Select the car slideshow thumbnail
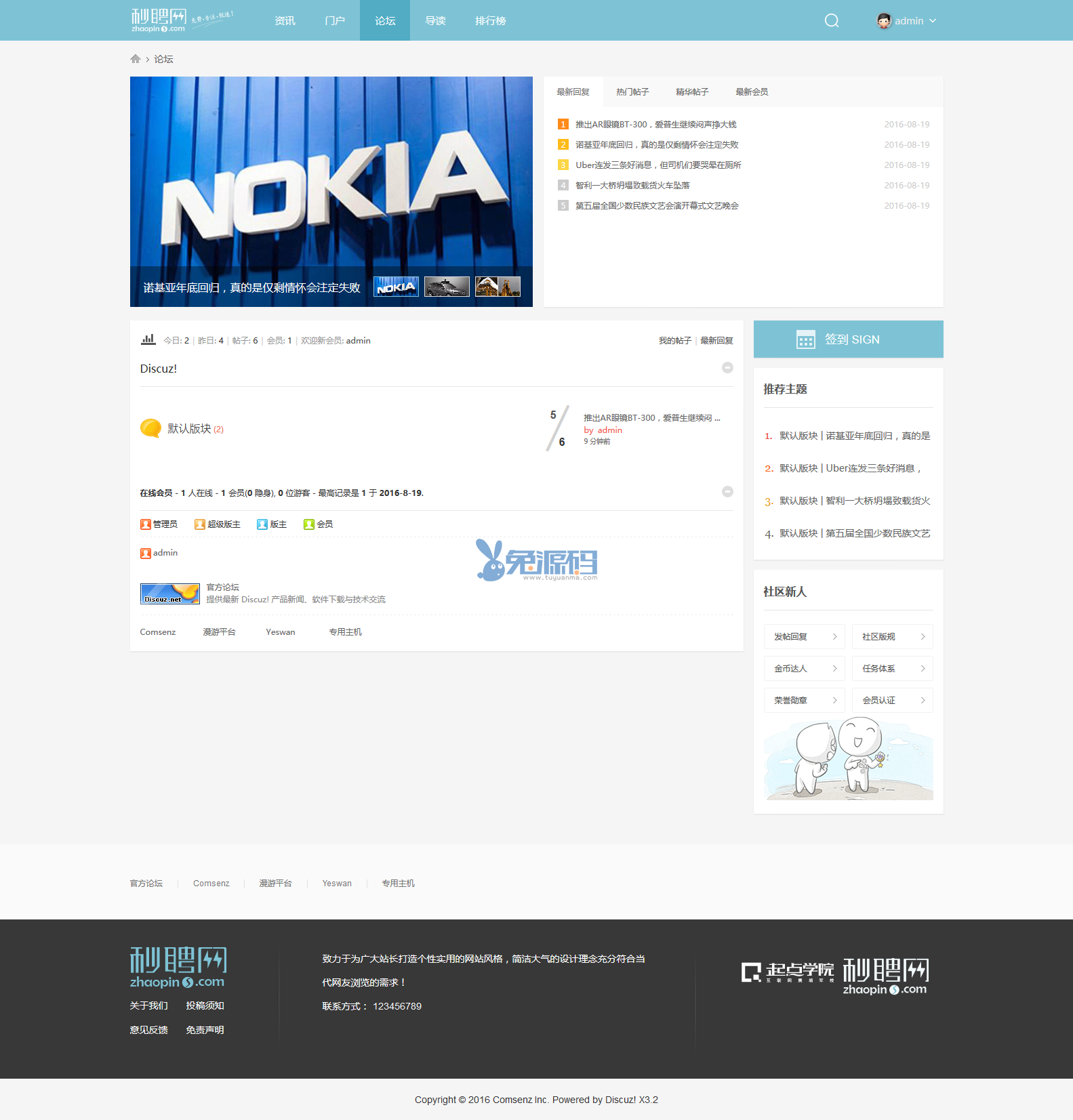 click(x=447, y=287)
